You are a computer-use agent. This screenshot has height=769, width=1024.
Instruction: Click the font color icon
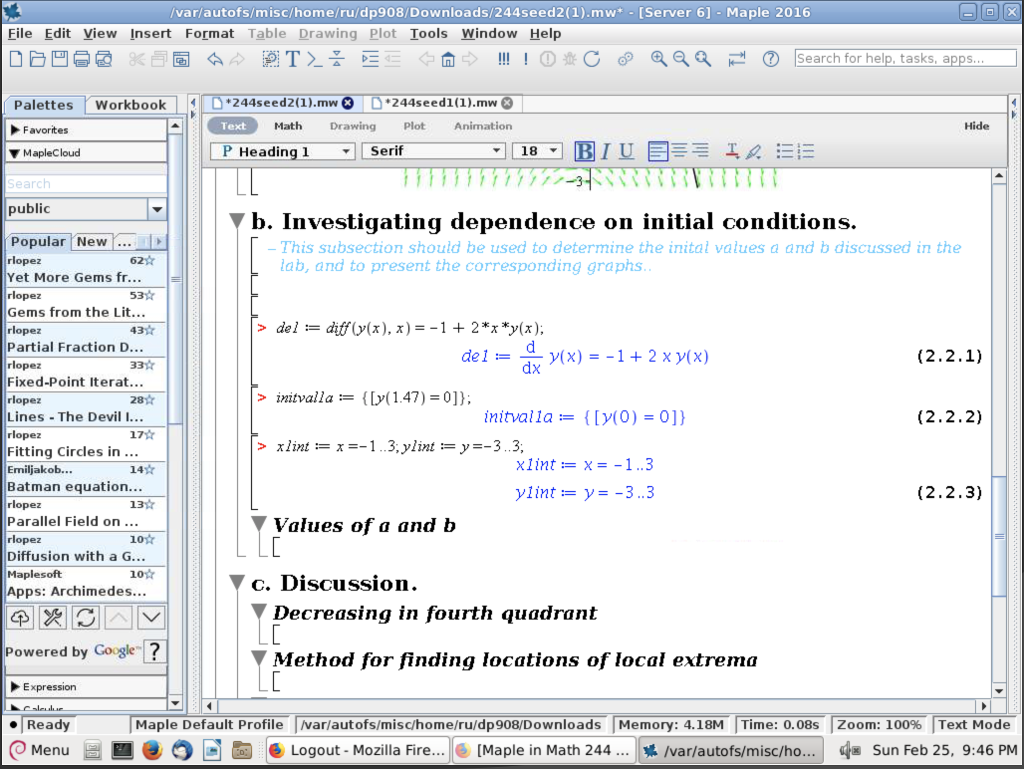[x=732, y=151]
